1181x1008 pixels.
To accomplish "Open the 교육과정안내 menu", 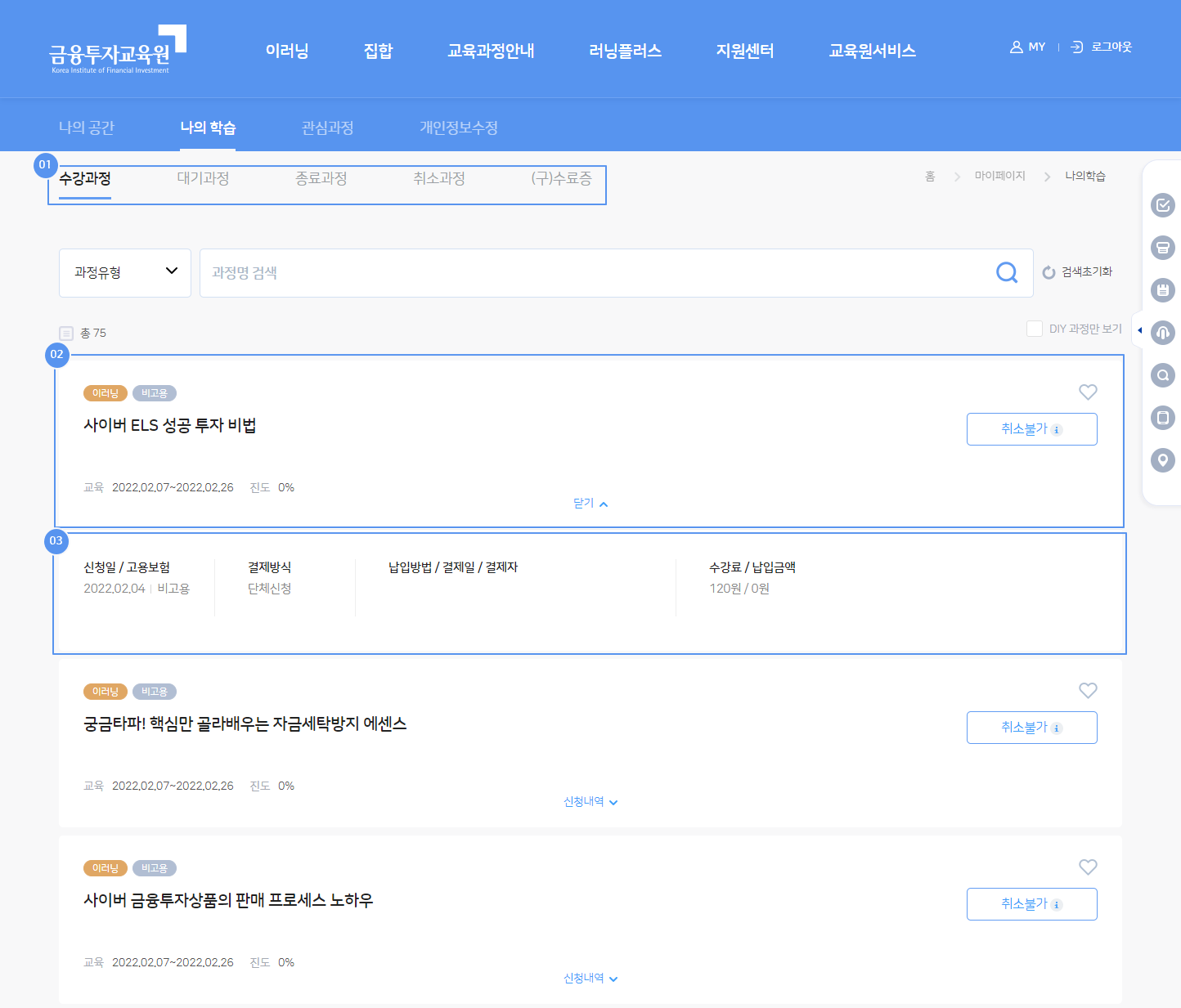I will (x=491, y=51).
